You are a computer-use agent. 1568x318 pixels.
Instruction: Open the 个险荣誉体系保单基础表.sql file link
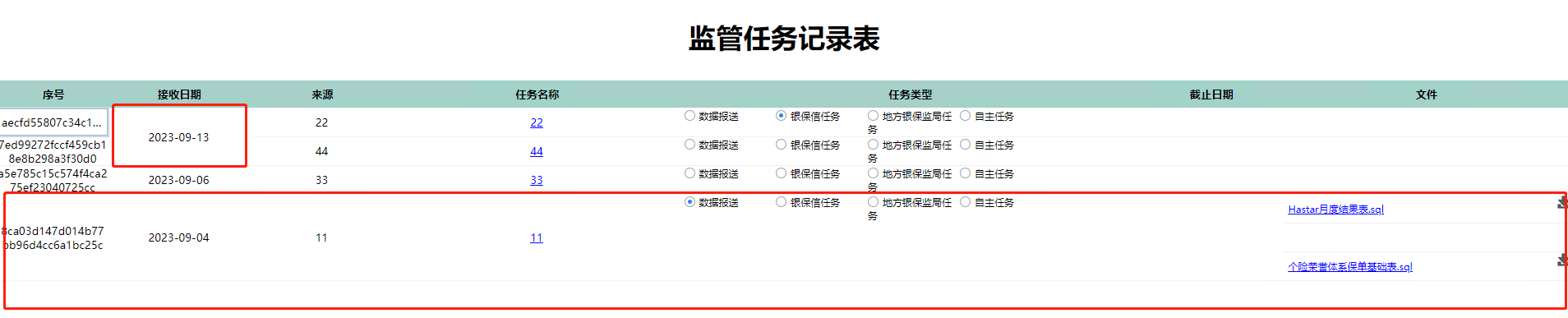tap(1349, 267)
